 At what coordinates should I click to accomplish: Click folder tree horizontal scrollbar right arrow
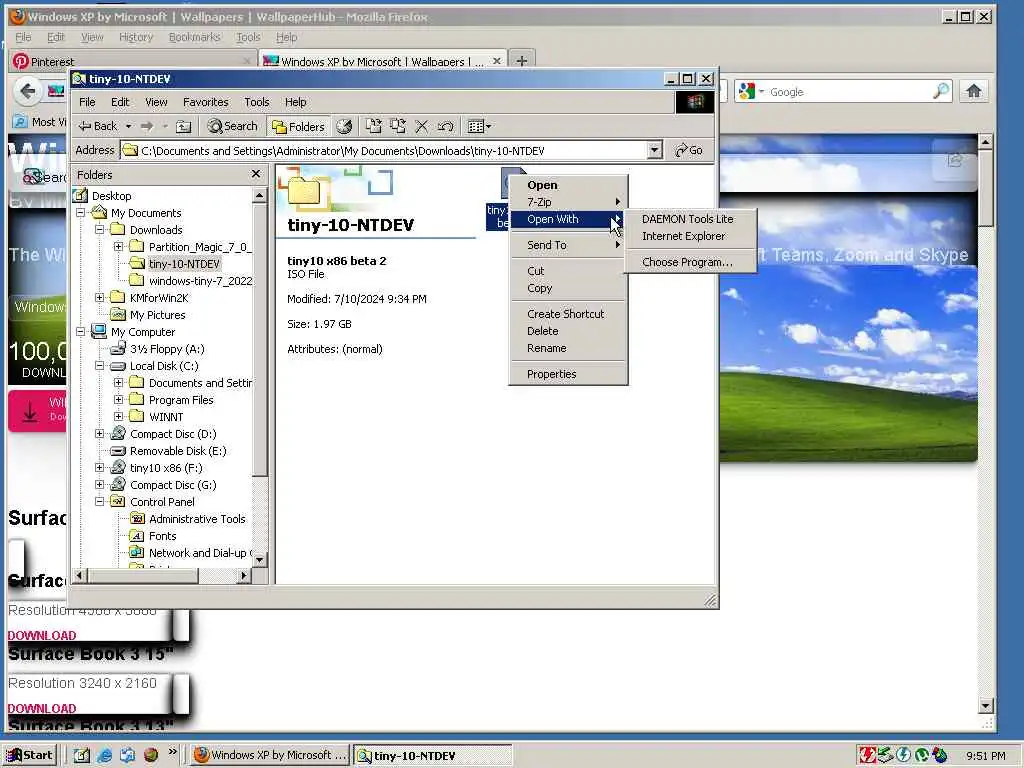pos(244,575)
